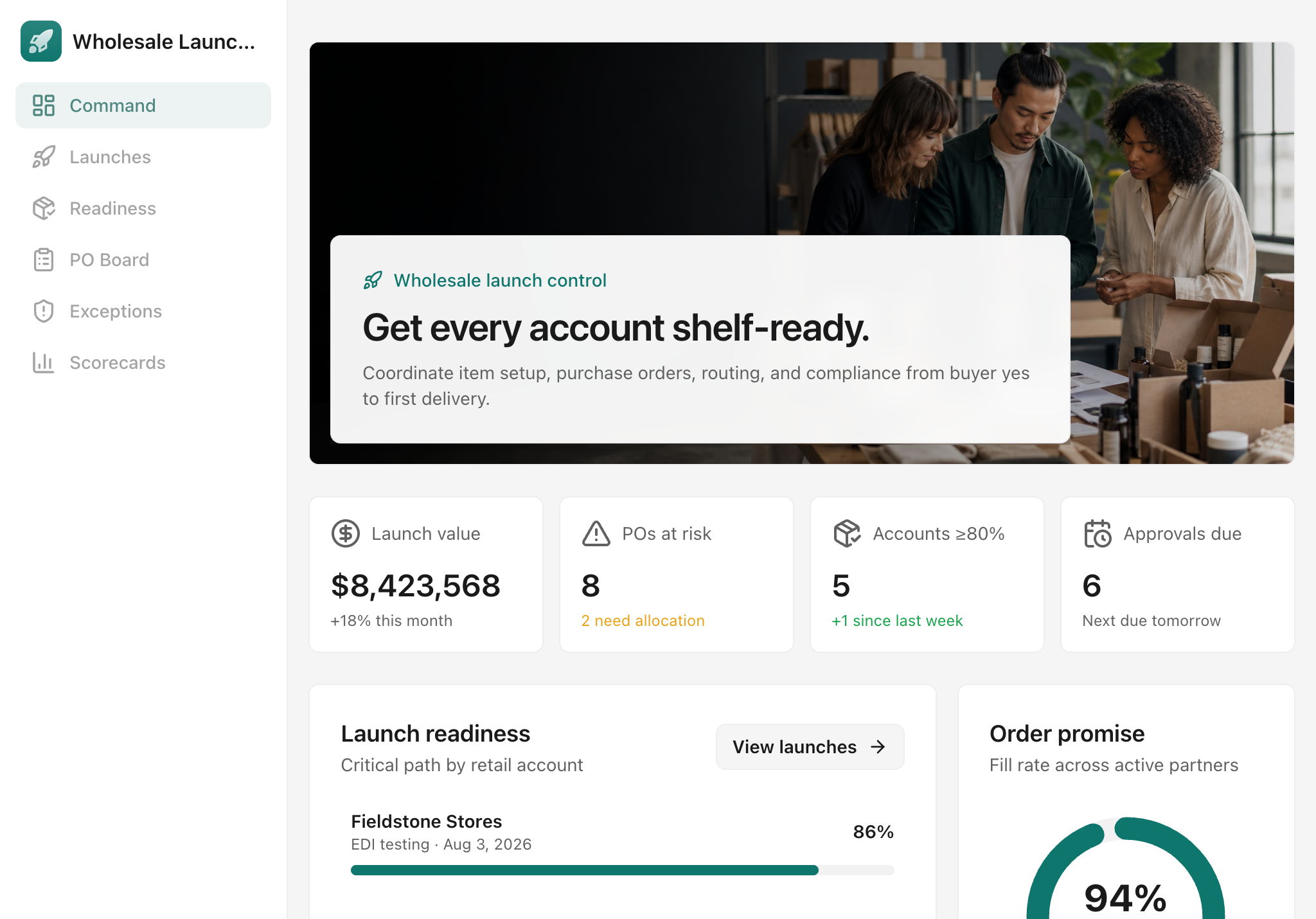Select Scorecards in the sidebar
The height and width of the screenshot is (919, 1316).
pos(143,362)
